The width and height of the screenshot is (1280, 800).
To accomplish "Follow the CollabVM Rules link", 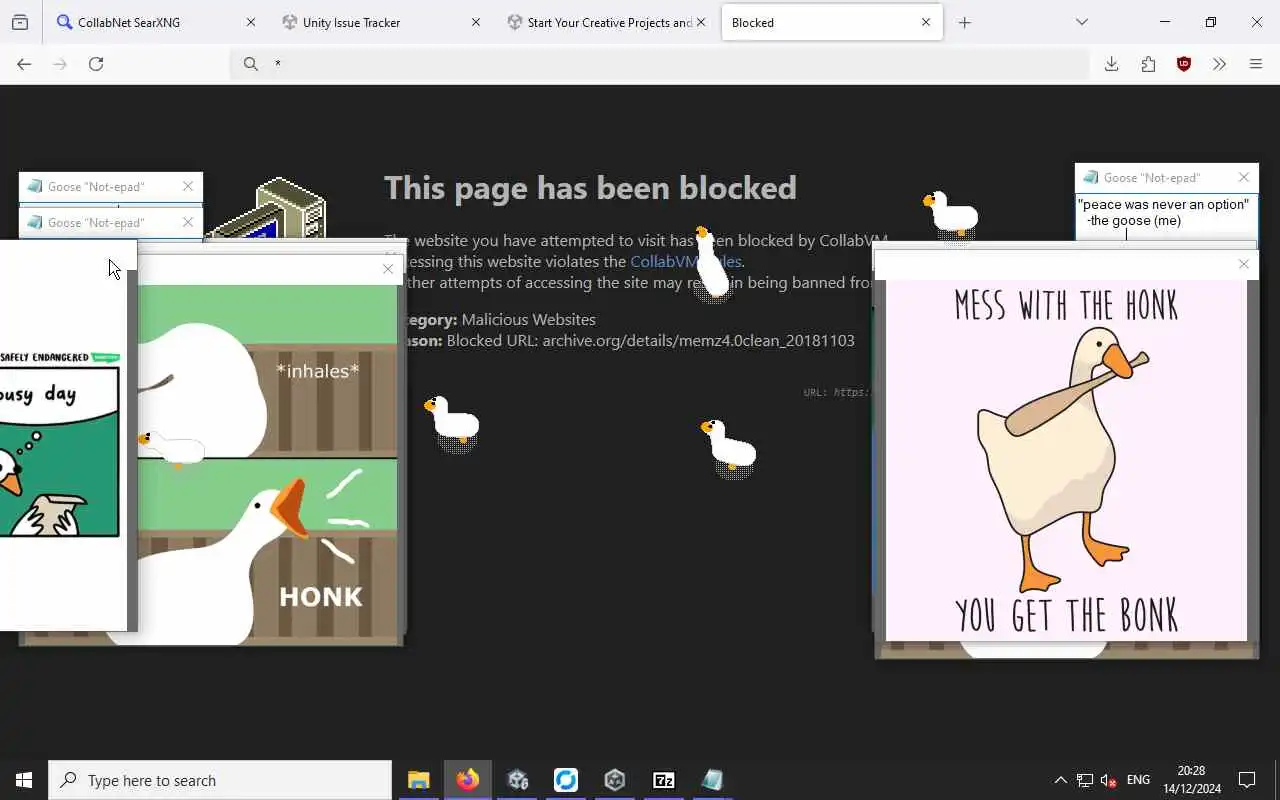I will pos(686,261).
